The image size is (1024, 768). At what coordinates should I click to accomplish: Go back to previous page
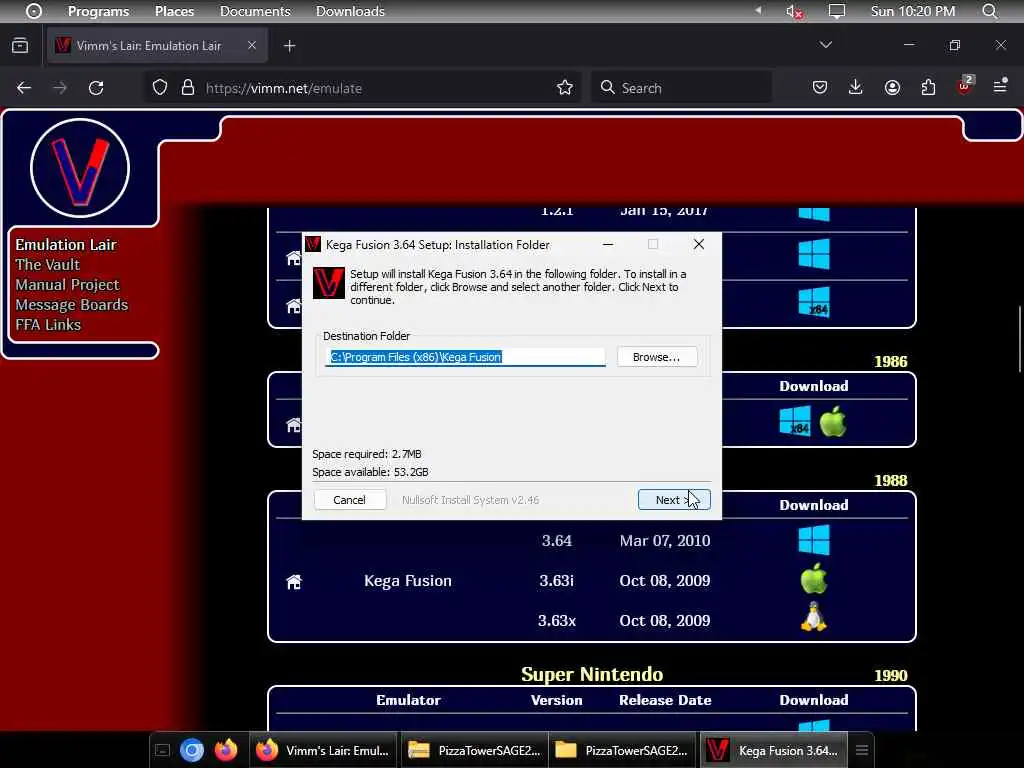pyautogui.click(x=24, y=88)
